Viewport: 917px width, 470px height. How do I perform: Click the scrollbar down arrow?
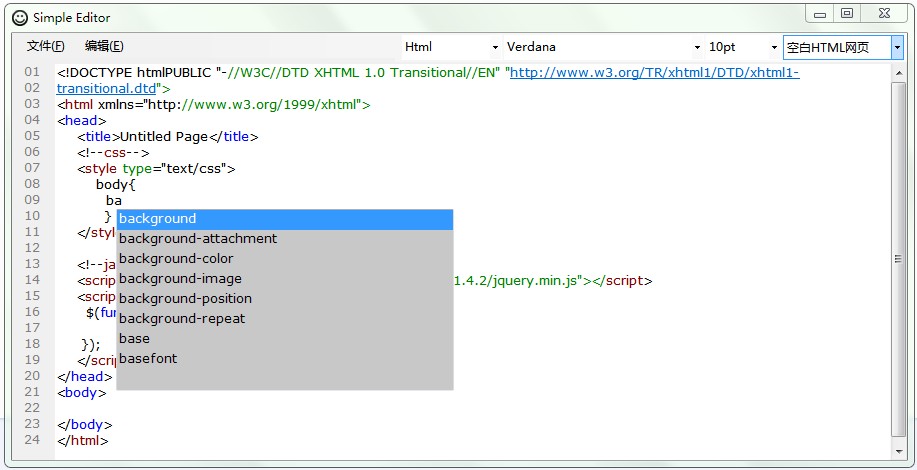(898, 451)
